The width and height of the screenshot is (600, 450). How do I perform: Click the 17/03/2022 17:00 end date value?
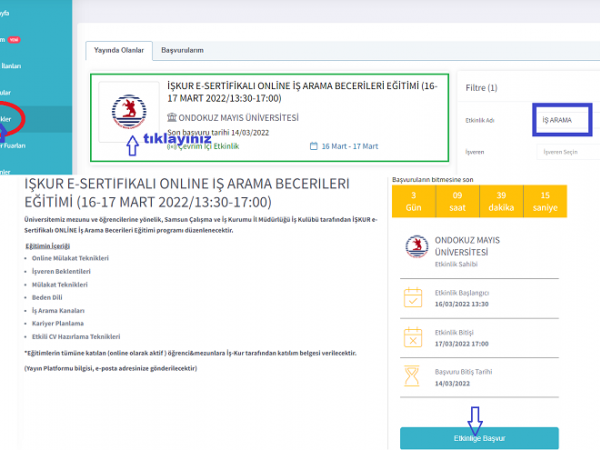461,344
